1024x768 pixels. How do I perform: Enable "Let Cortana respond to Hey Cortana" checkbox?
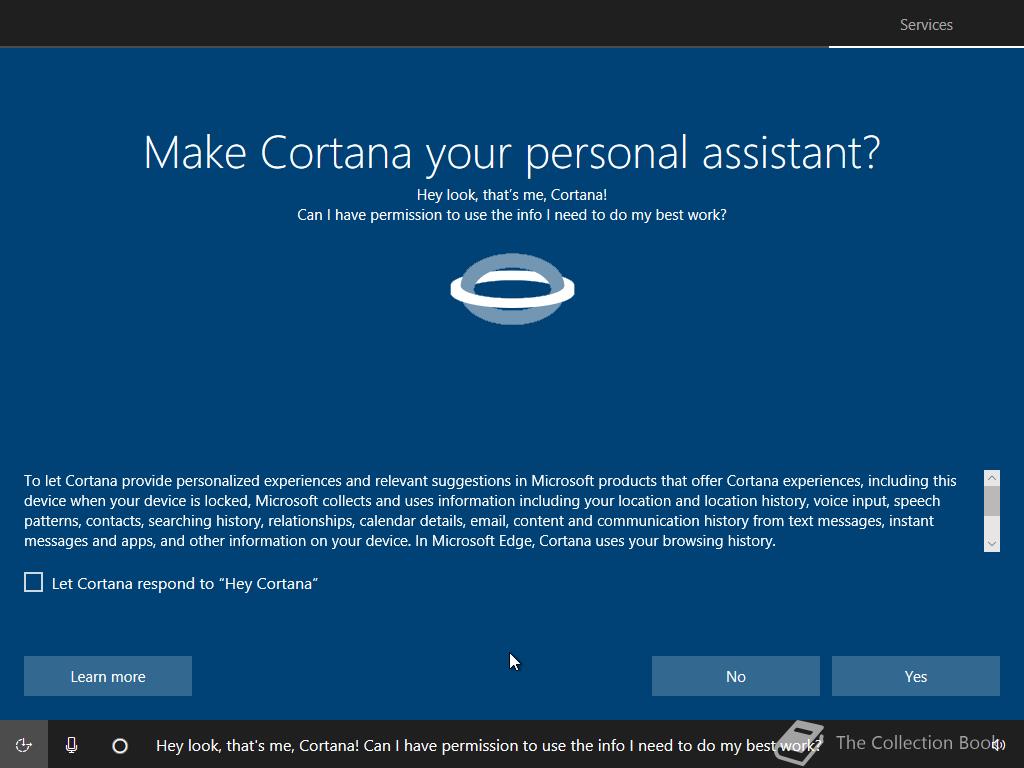click(33, 582)
